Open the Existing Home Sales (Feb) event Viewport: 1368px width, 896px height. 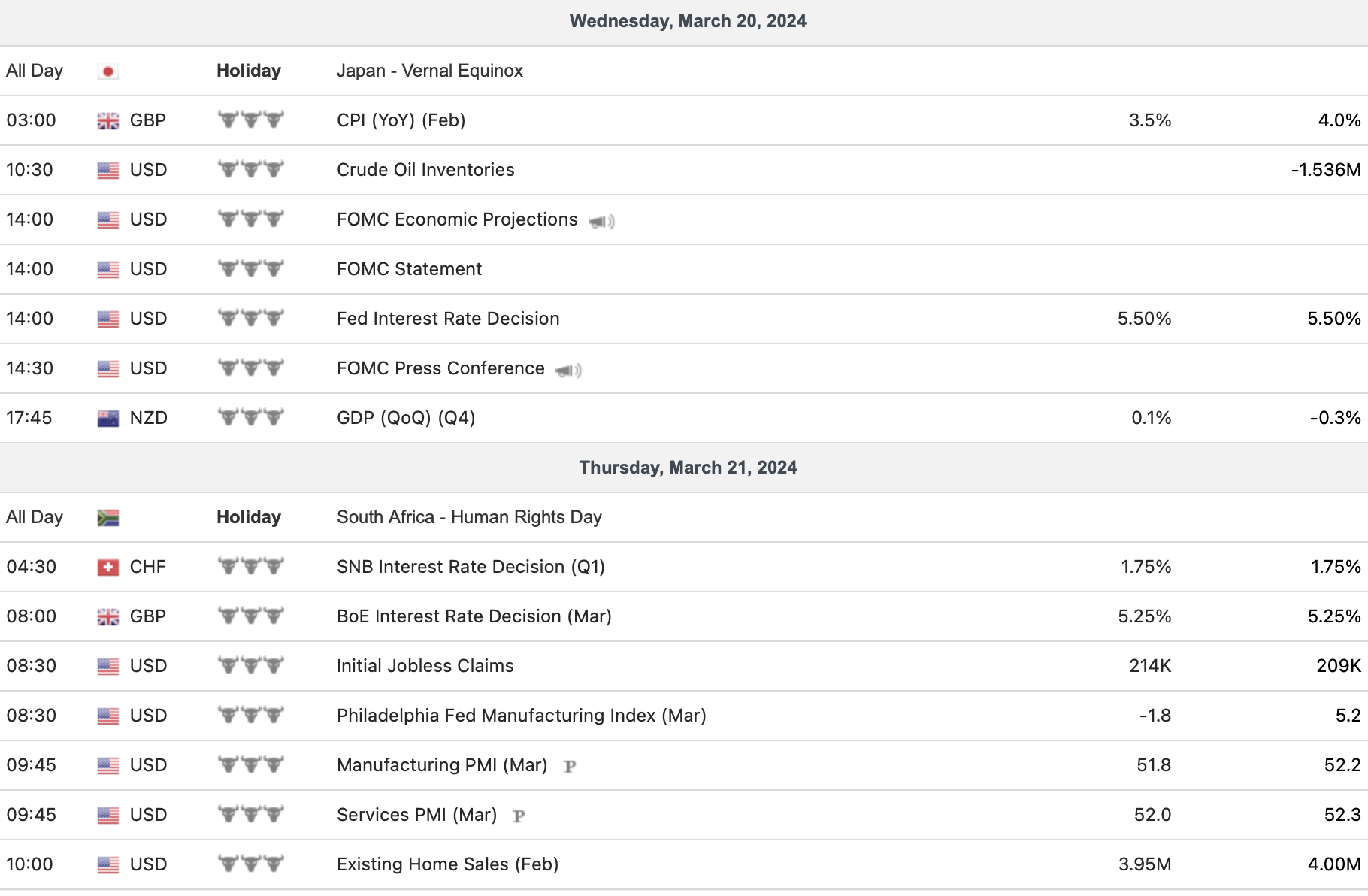coord(447,864)
